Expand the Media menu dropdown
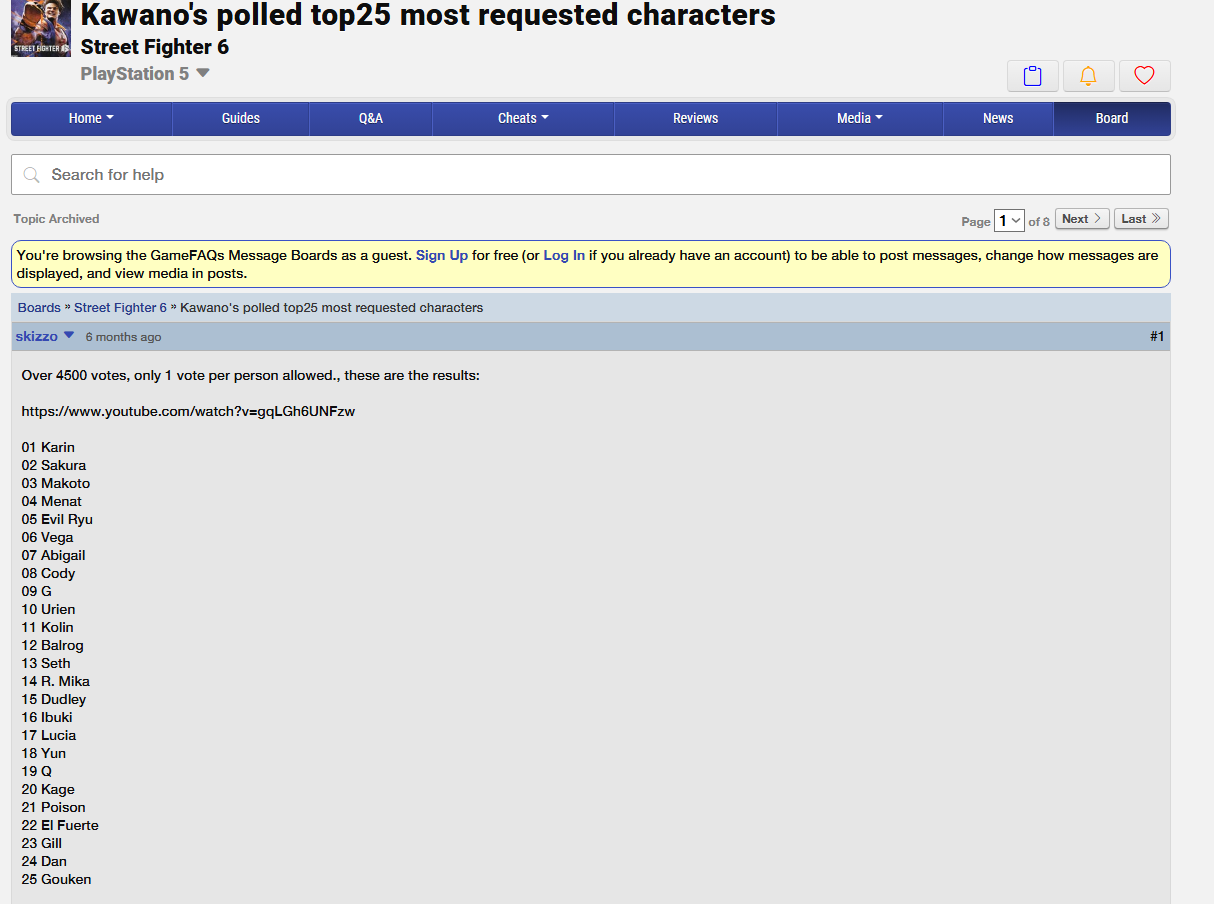 860,118
